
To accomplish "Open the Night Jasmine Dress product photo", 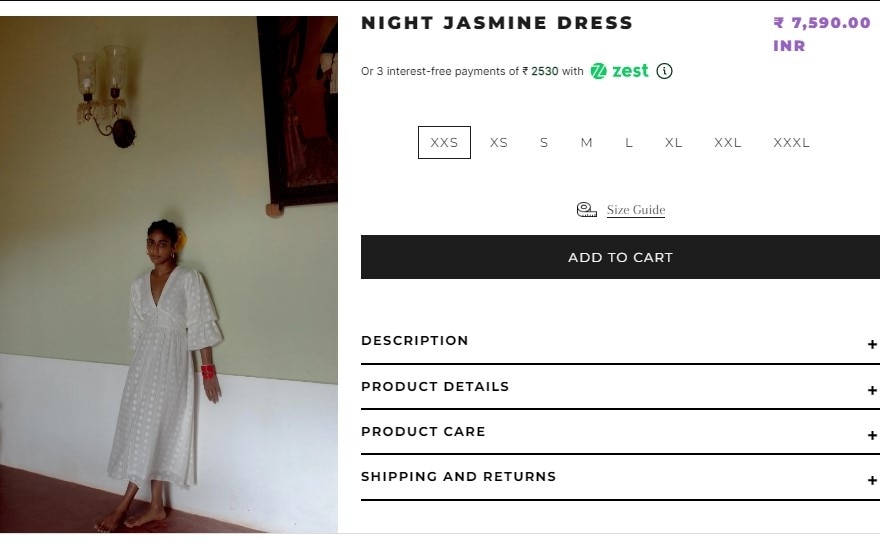I will tap(169, 275).
